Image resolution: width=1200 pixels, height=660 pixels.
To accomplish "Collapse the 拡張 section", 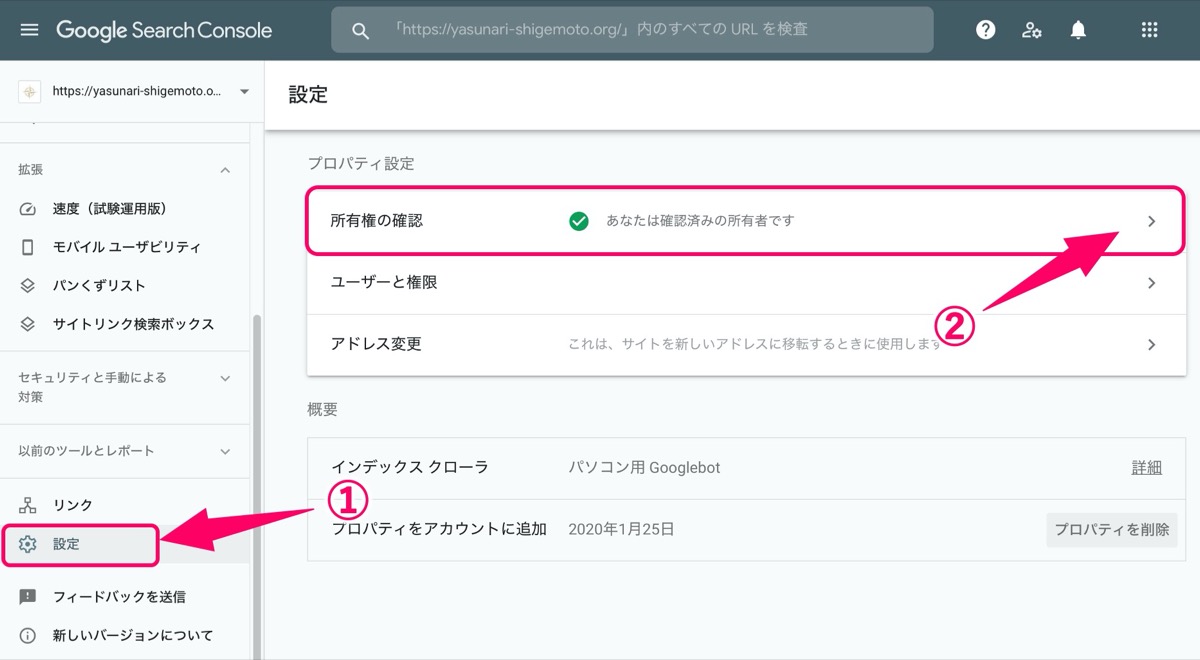I will [x=225, y=171].
